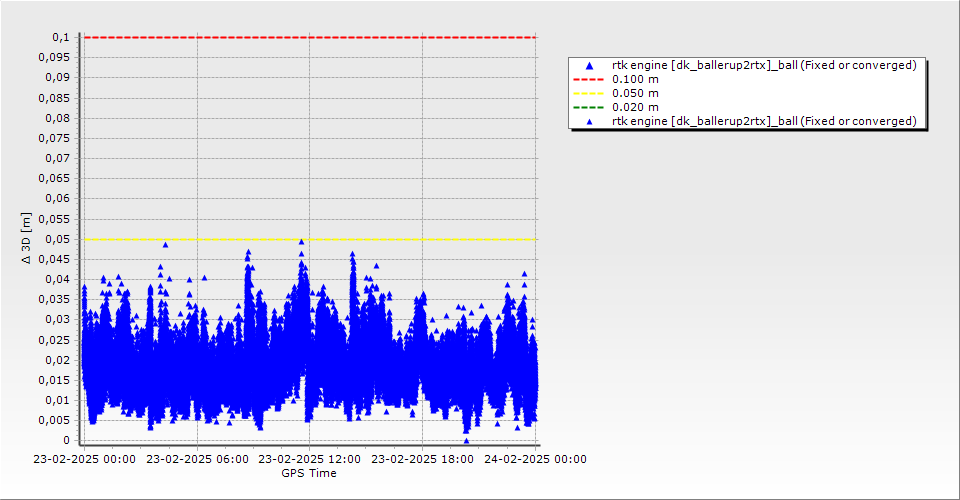Screen dimensions: 960x500
Task: Click the '0.050 m' legend entry
Action: click(x=635, y=94)
